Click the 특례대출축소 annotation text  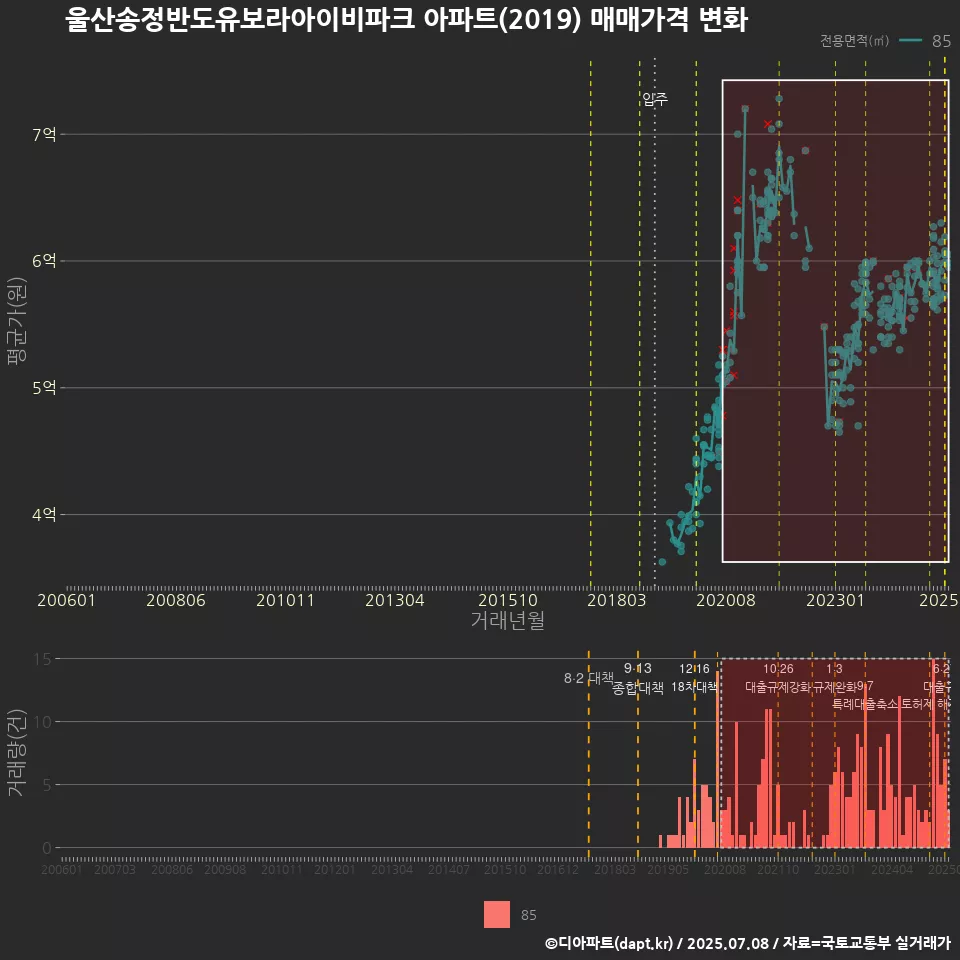864,704
